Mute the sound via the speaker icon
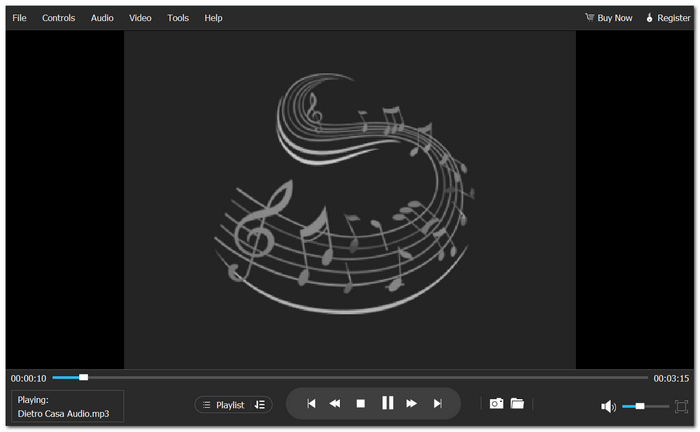 [608, 406]
